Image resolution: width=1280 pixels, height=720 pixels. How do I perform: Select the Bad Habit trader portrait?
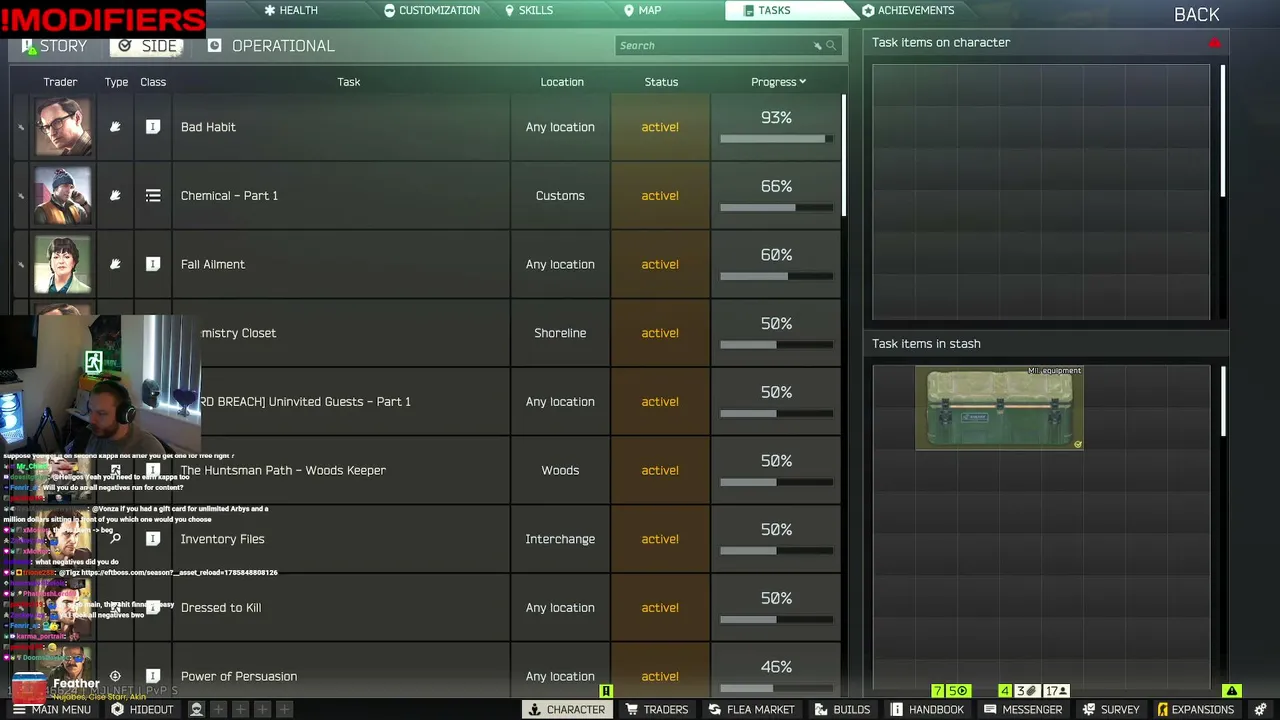coord(62,127)
